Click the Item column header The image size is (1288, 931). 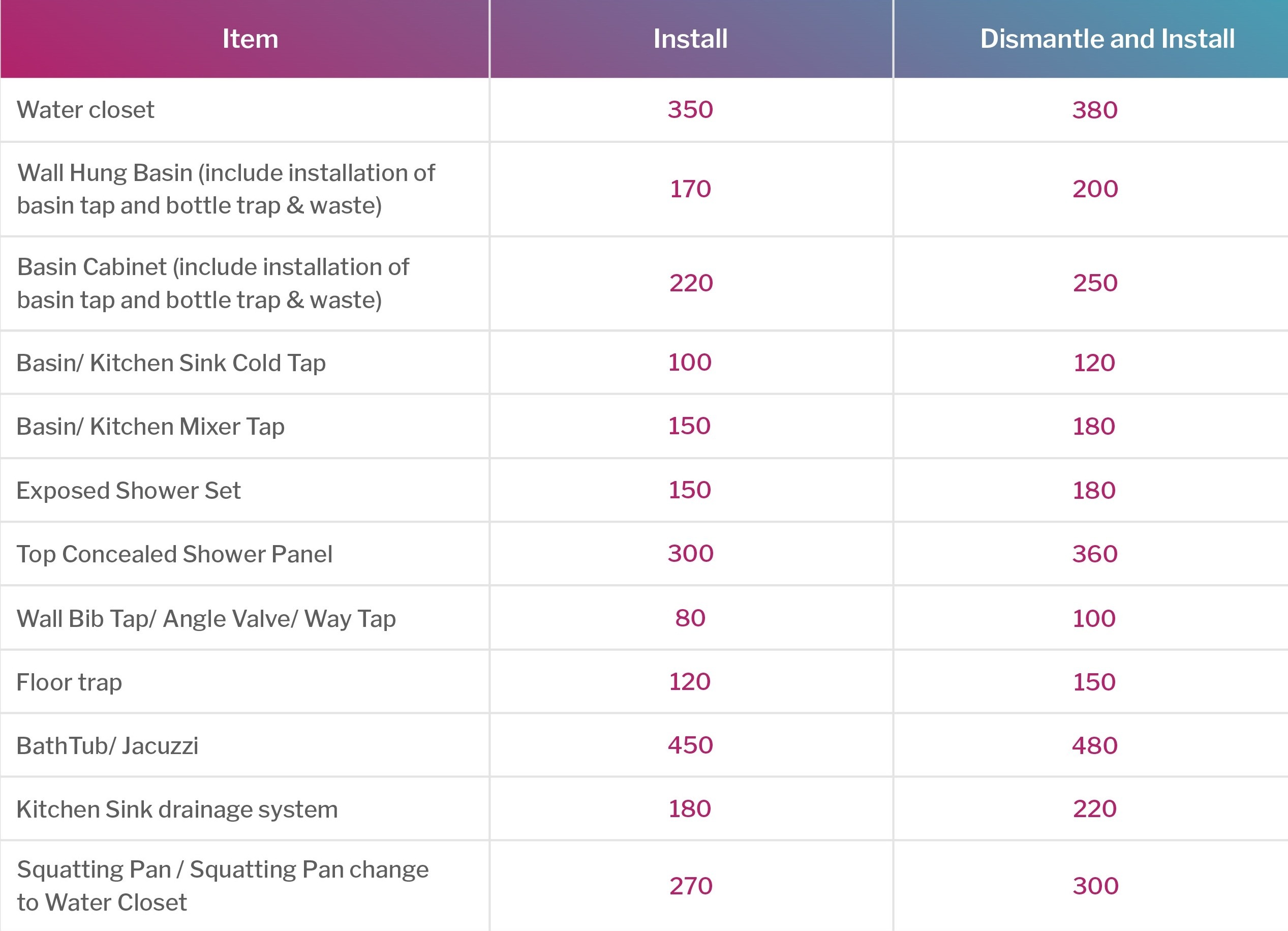250,39
